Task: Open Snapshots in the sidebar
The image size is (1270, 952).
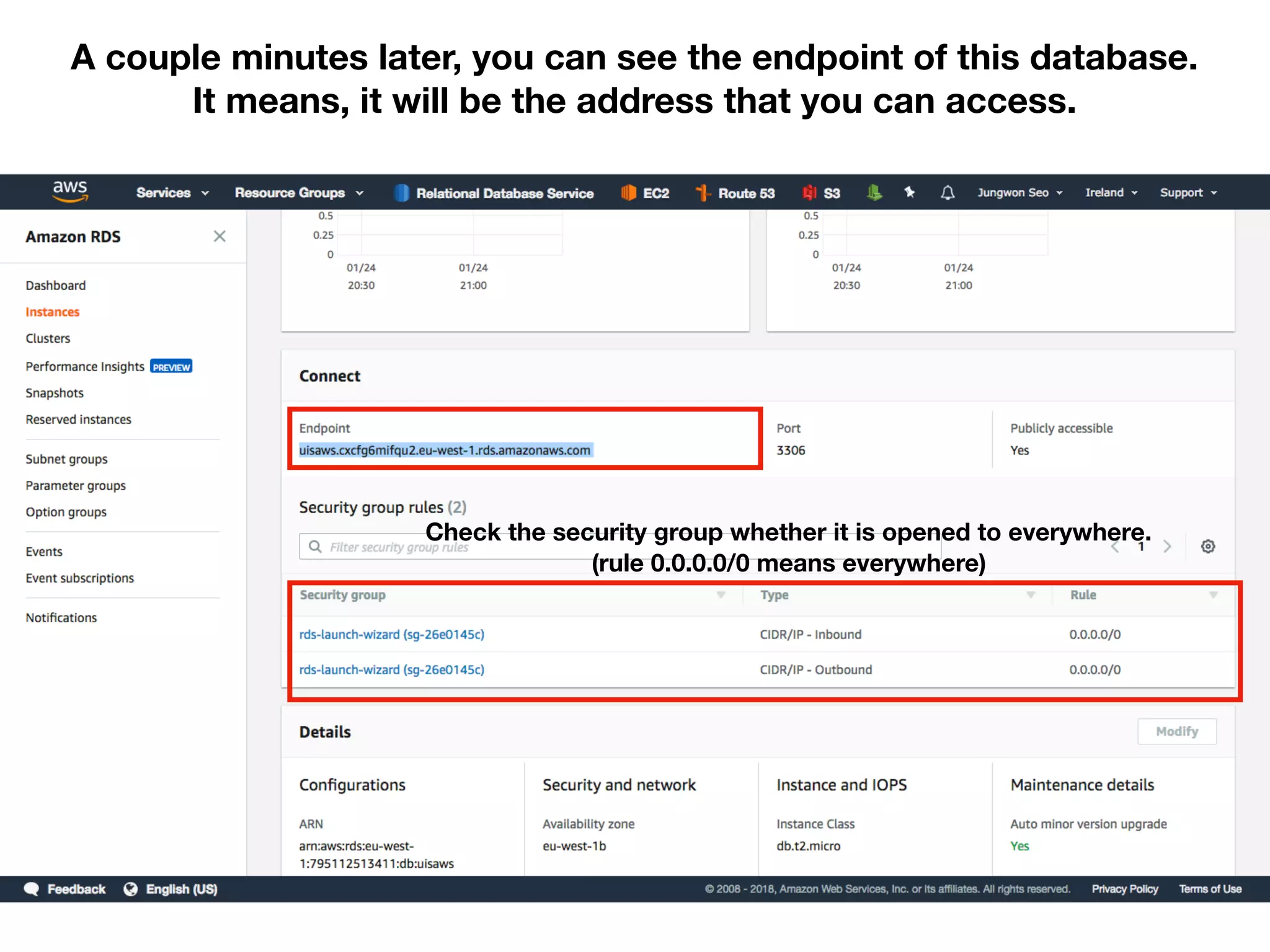Action: pos(55,393)
